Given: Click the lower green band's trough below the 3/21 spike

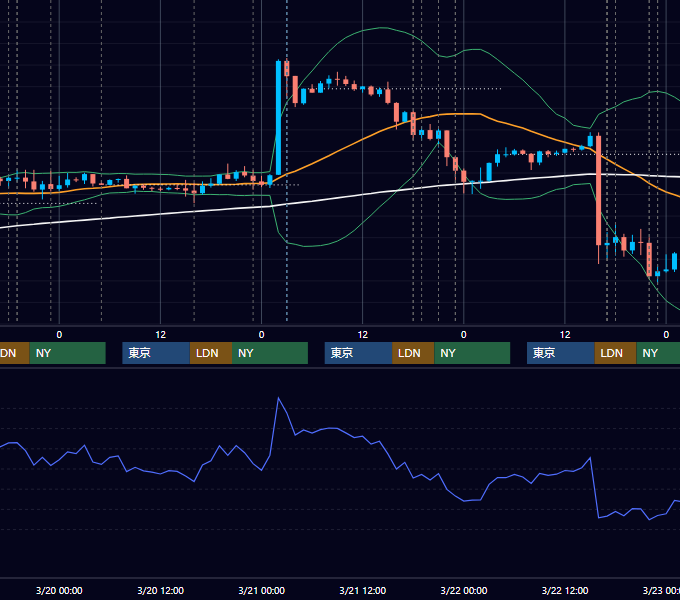Looking at the screenshot, I should 307,246.
